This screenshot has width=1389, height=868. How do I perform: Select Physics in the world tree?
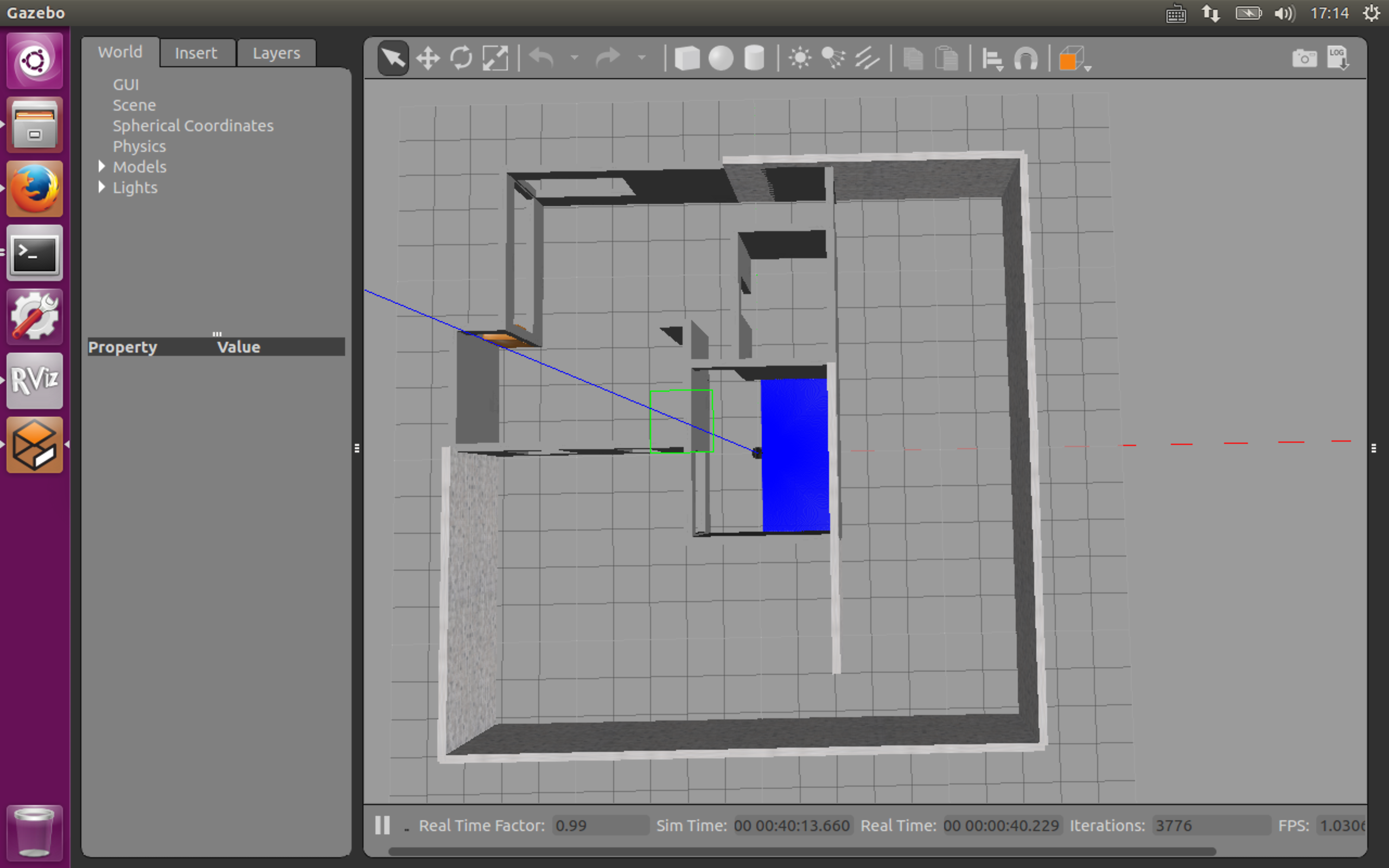coord(139,146)
